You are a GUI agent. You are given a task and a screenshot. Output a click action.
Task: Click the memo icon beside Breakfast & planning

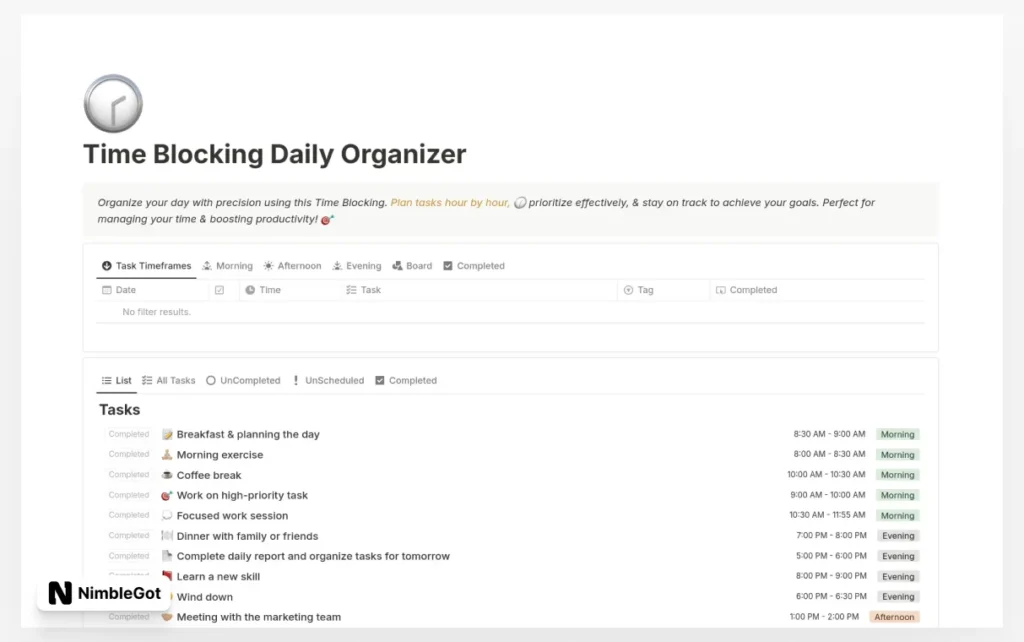point(167,434)
